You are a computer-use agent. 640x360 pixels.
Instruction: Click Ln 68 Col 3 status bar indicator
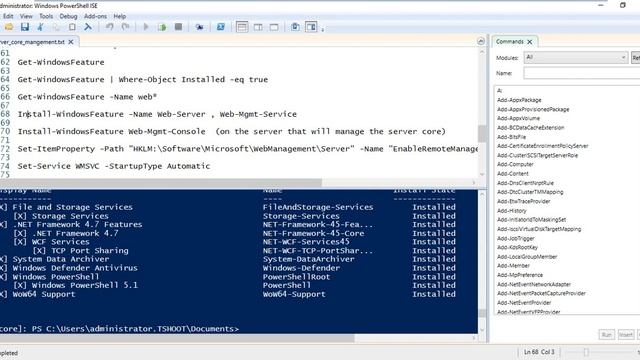click(x=539, y=352)
